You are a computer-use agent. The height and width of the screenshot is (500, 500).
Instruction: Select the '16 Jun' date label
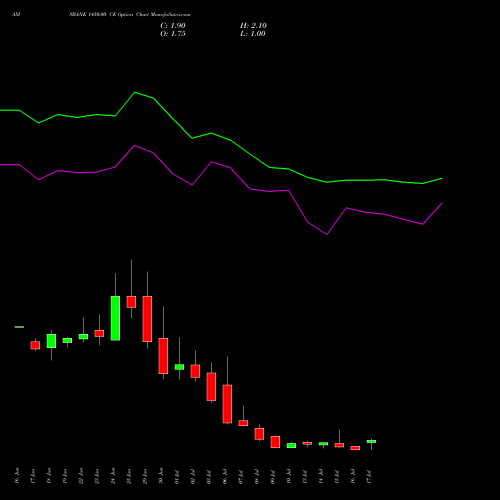pyautogui.click(x=17, y=476)
